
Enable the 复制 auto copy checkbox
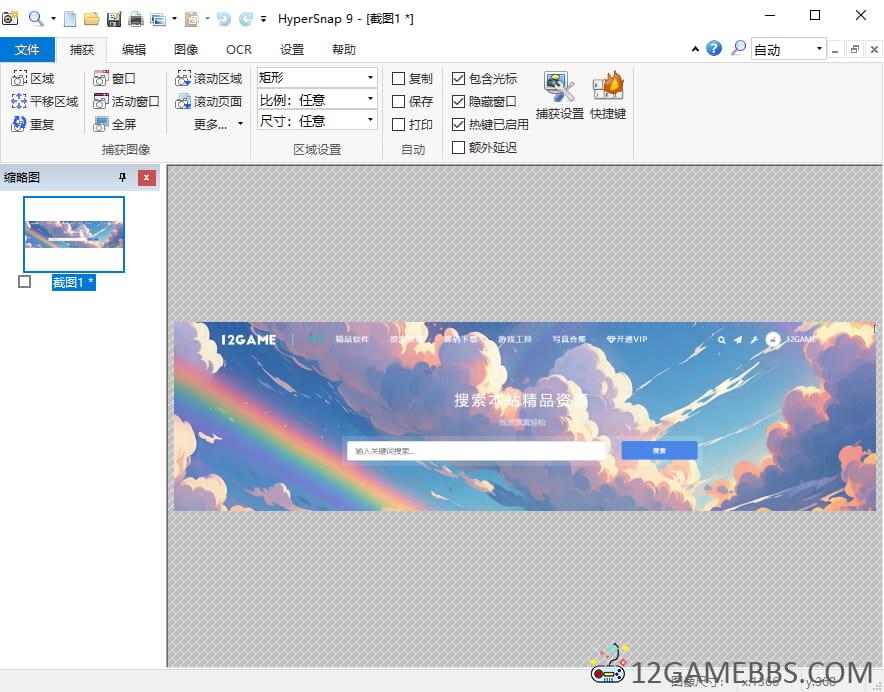(398, 78)
